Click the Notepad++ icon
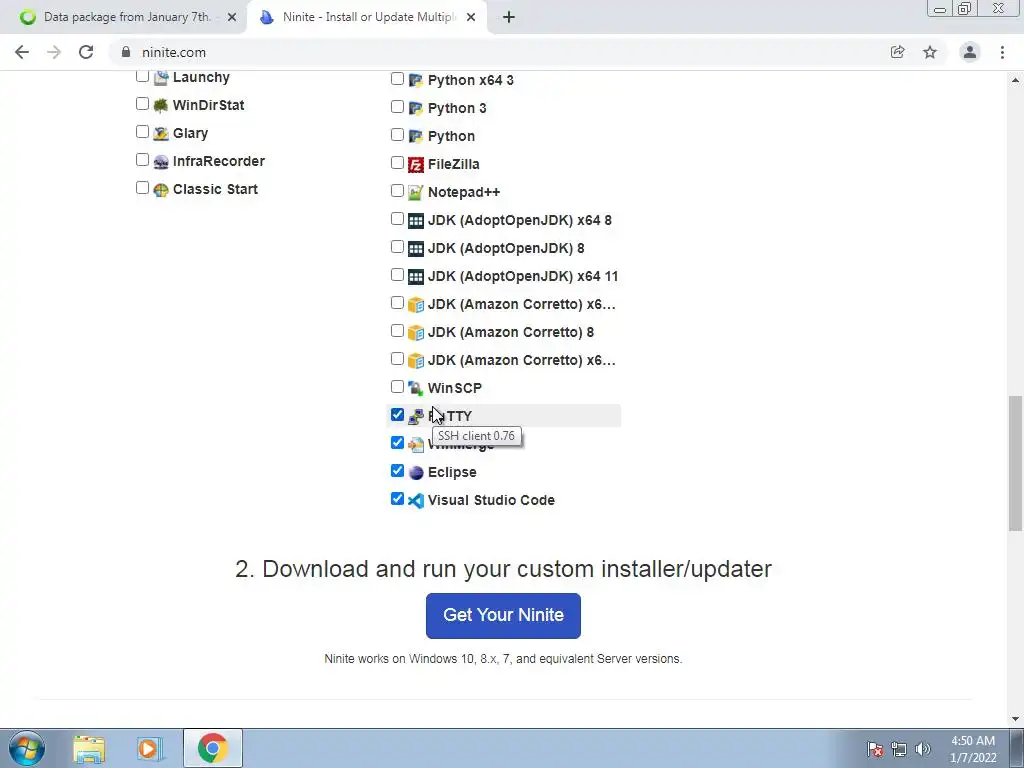 point(416,193)
